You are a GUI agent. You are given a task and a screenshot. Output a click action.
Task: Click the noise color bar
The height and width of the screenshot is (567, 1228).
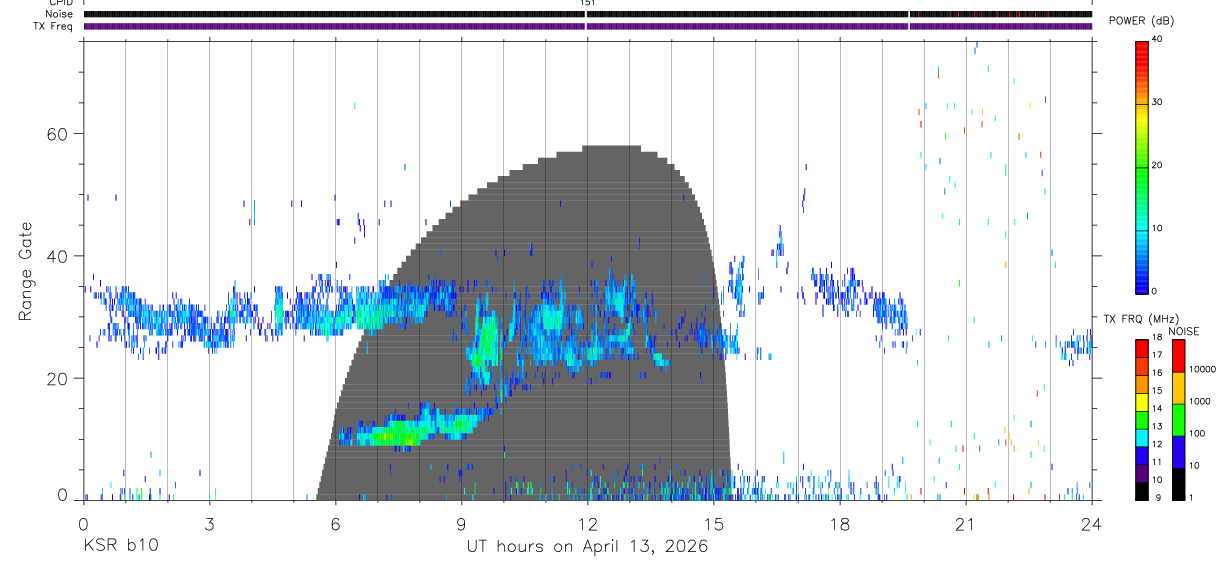(x=1178, y=419)
